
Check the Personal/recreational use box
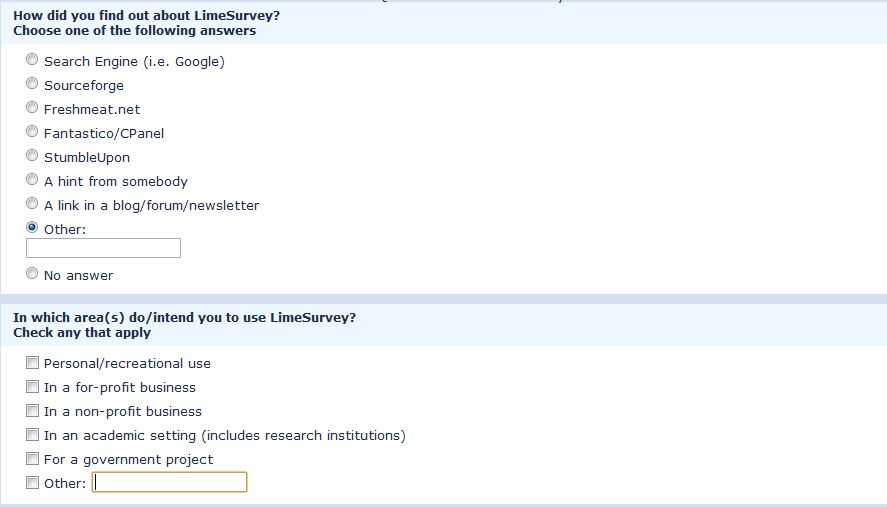coord(33,363)
